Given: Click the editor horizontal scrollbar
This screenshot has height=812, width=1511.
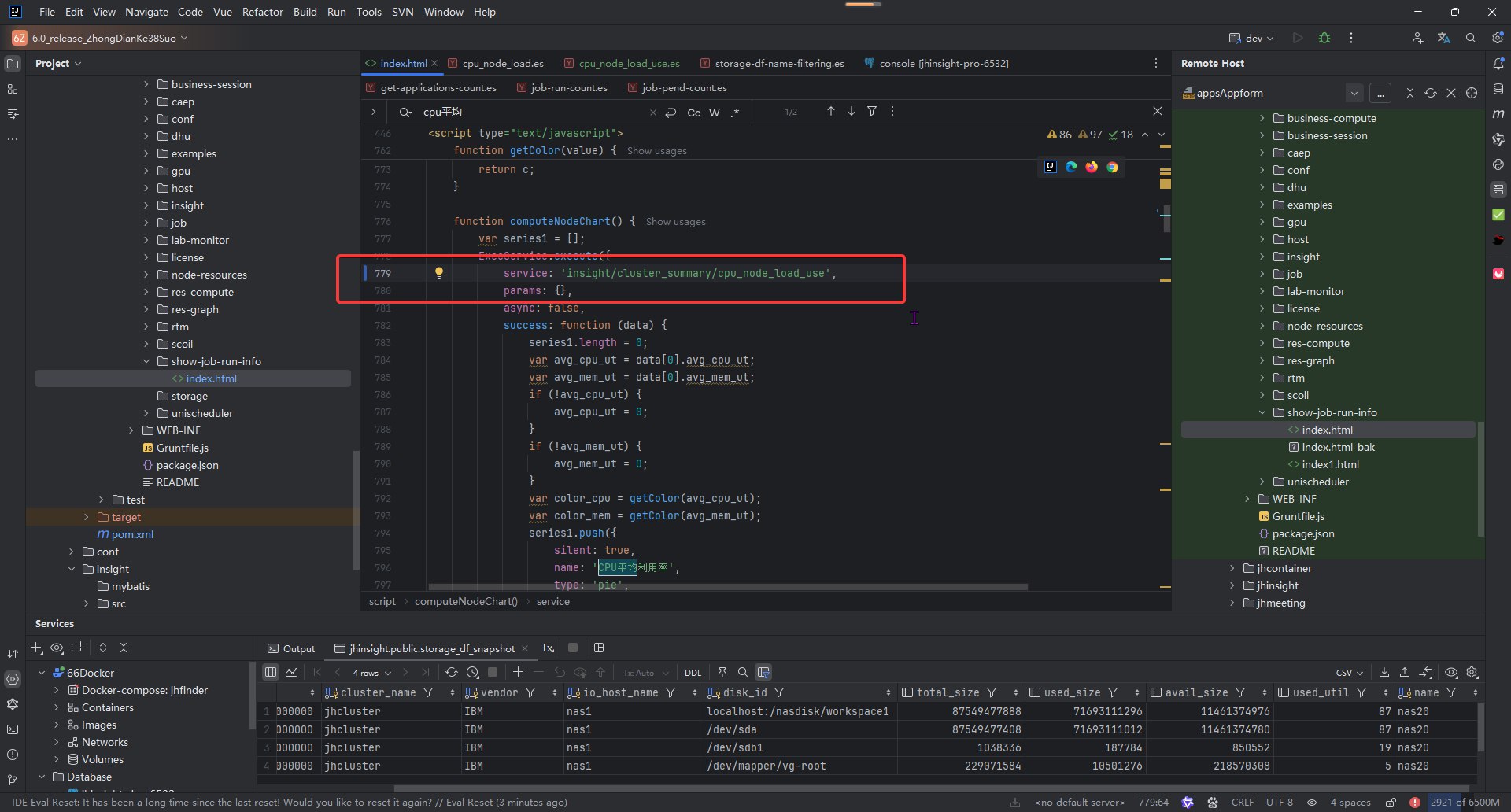Looking at the screenshot, I should pos(728,587).
